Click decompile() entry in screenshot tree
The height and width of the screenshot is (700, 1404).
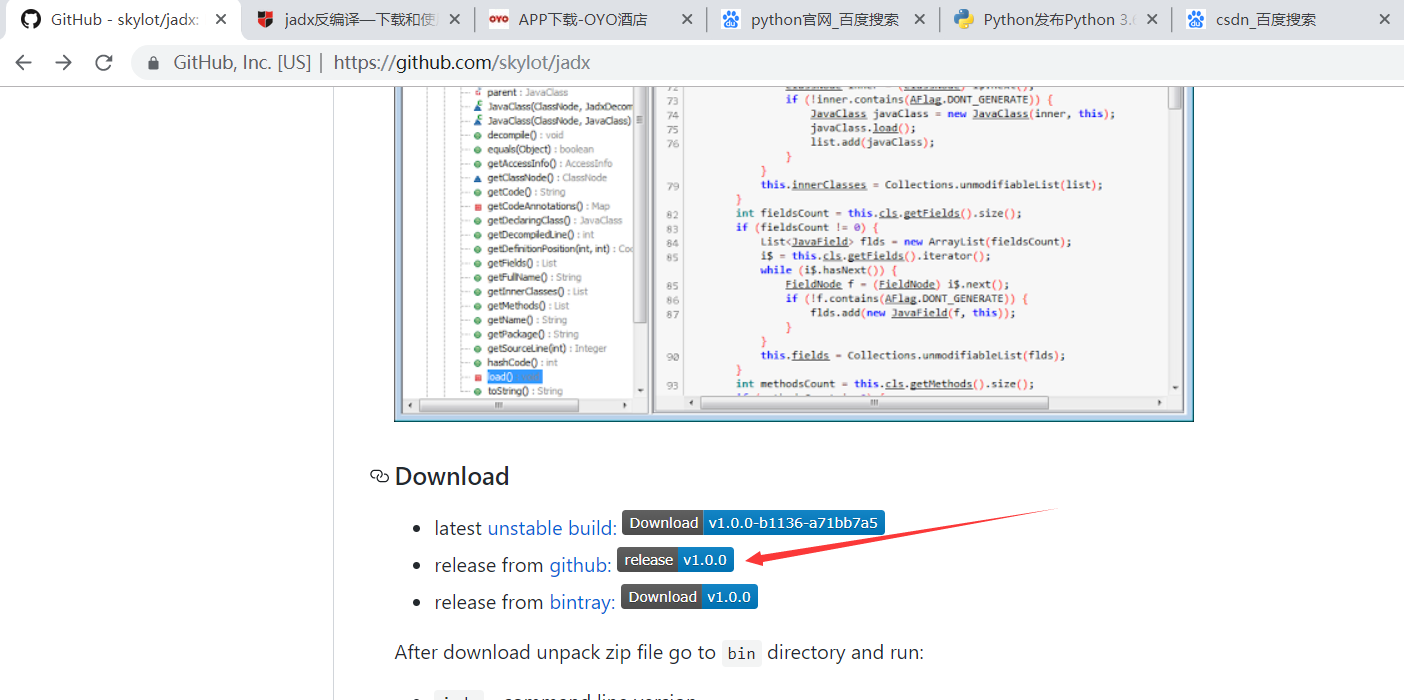point(525,135)
